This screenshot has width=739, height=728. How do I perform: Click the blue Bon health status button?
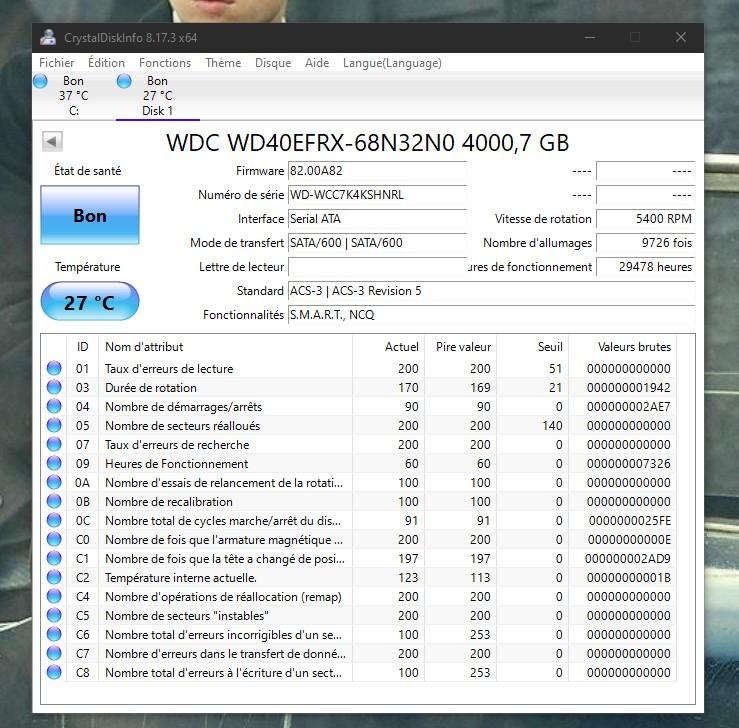click(90, 216)
